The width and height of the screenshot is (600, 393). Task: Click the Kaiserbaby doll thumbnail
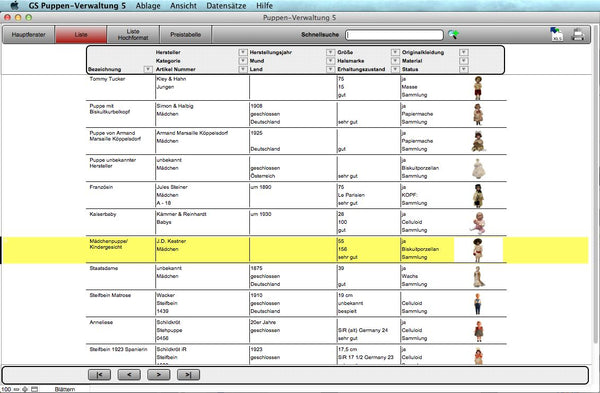(478, 223)
